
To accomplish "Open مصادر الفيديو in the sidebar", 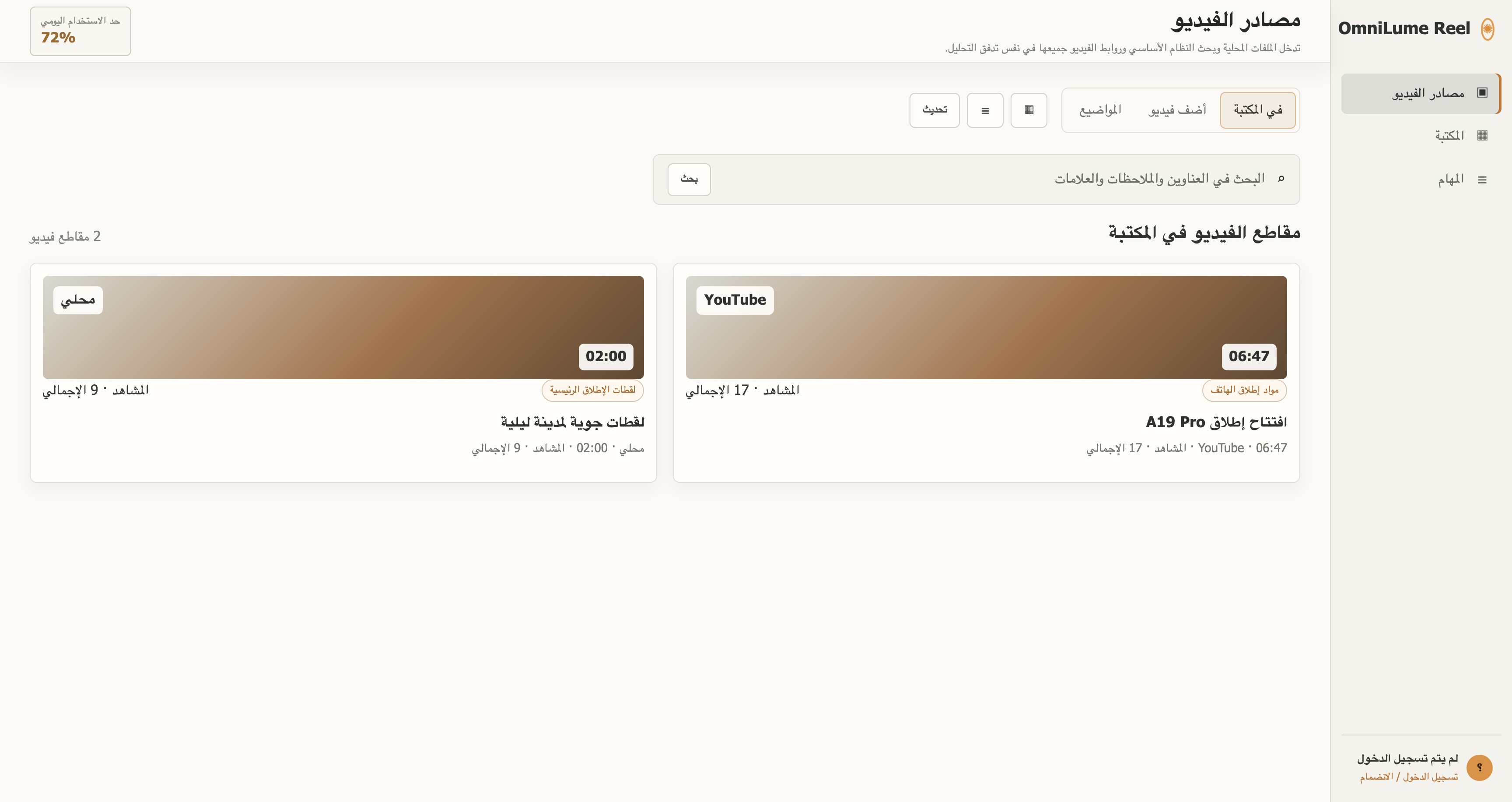I will click(1421, 93).
